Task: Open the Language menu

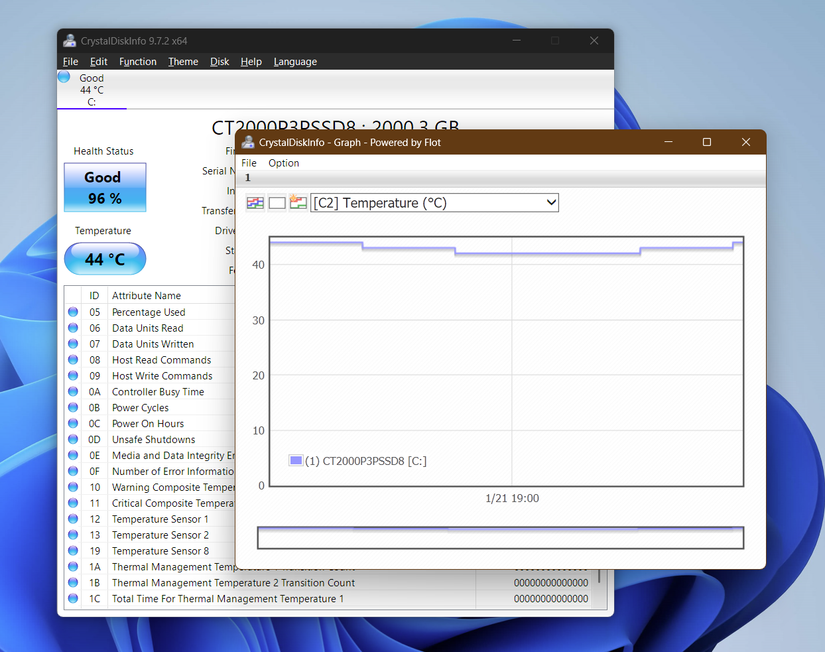Action: (x=294, y=61)
